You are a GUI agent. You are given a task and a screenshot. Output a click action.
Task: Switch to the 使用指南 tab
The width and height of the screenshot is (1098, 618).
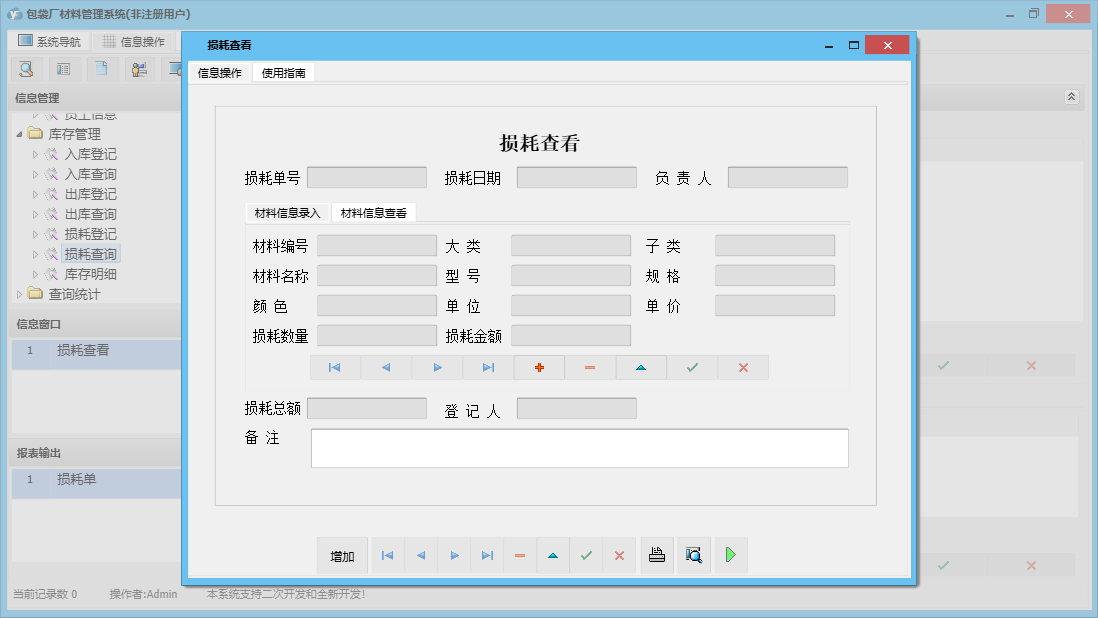click(282, 71)
